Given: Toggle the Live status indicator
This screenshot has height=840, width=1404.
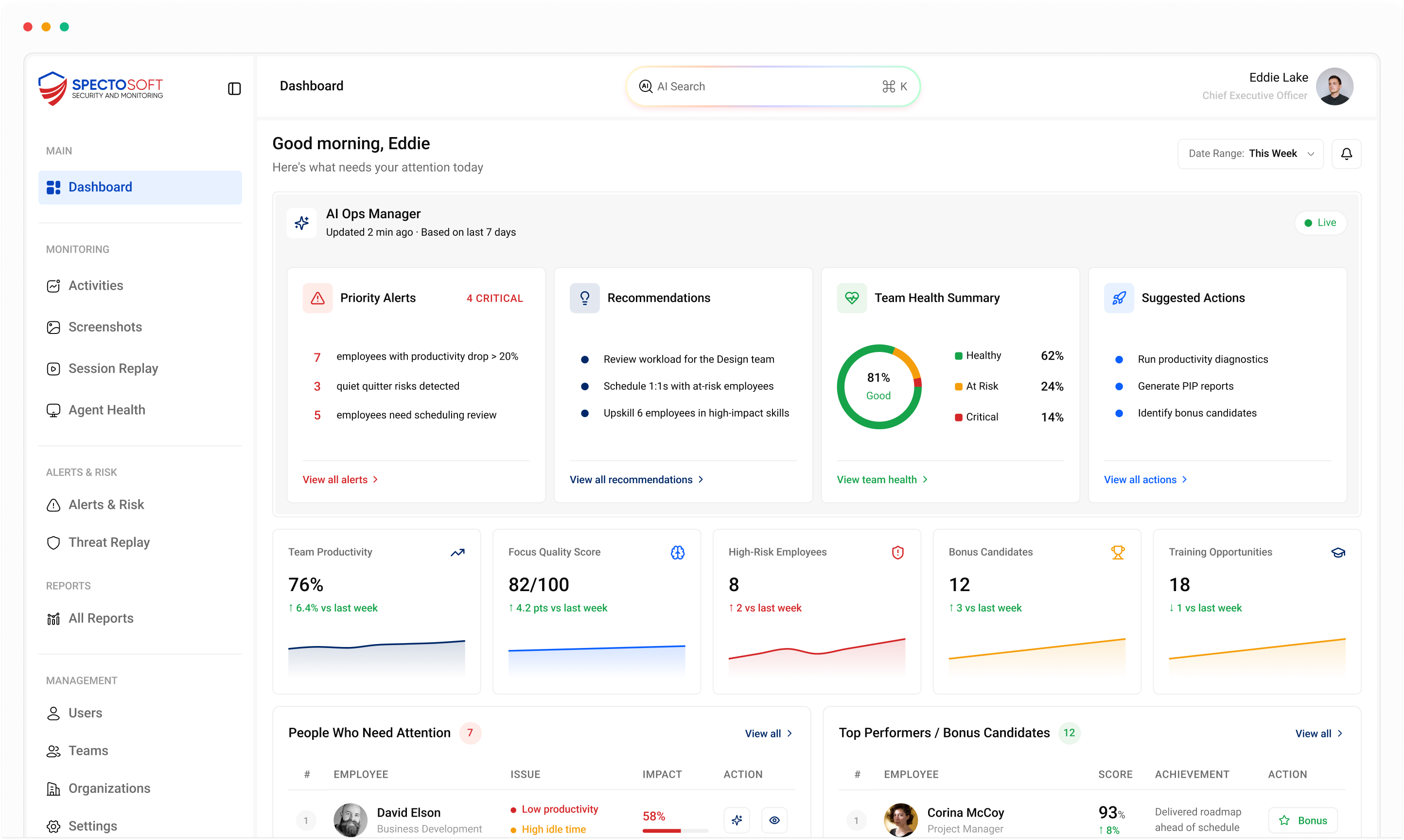Looking at the screenshot, I should click(1320, 223).
